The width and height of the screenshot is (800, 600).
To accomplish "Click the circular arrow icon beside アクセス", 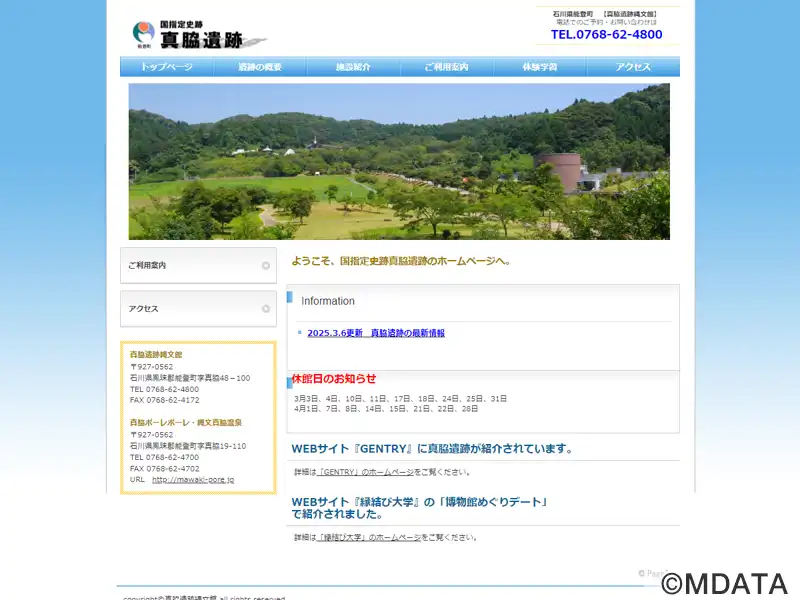I will click(266, 309).
